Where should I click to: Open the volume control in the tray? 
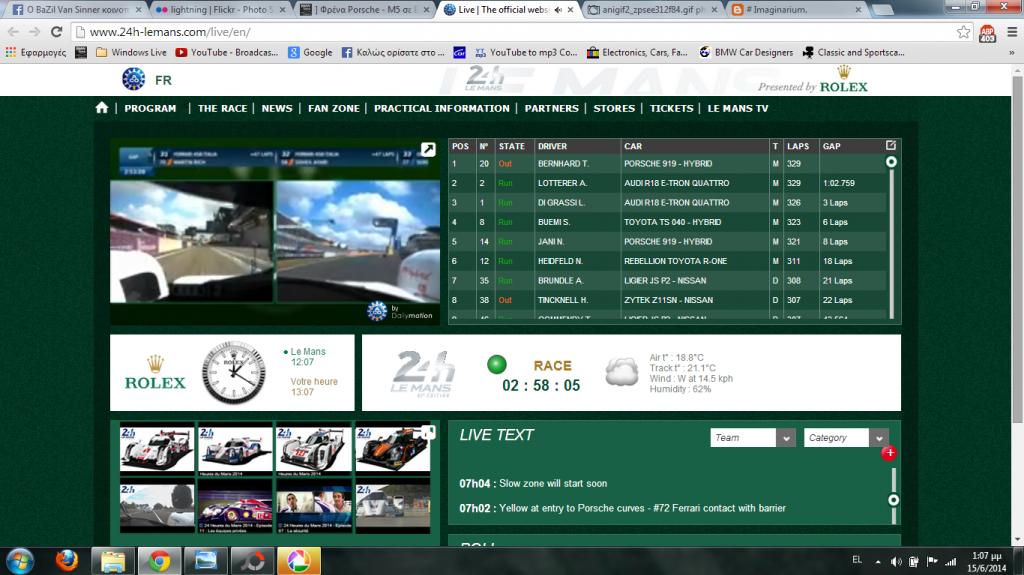[x=896, y=561]
